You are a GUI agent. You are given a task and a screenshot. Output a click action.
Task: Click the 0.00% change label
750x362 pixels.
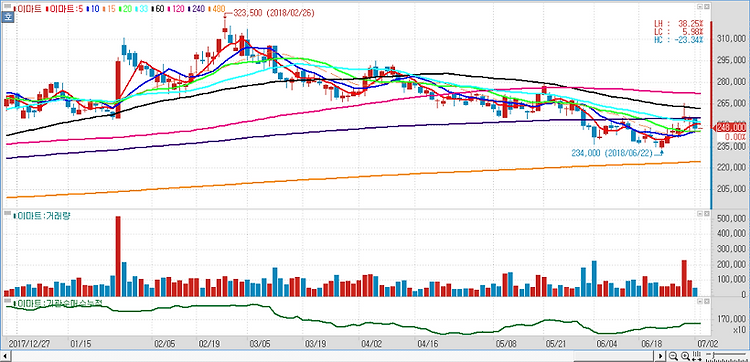click(735, 137)
